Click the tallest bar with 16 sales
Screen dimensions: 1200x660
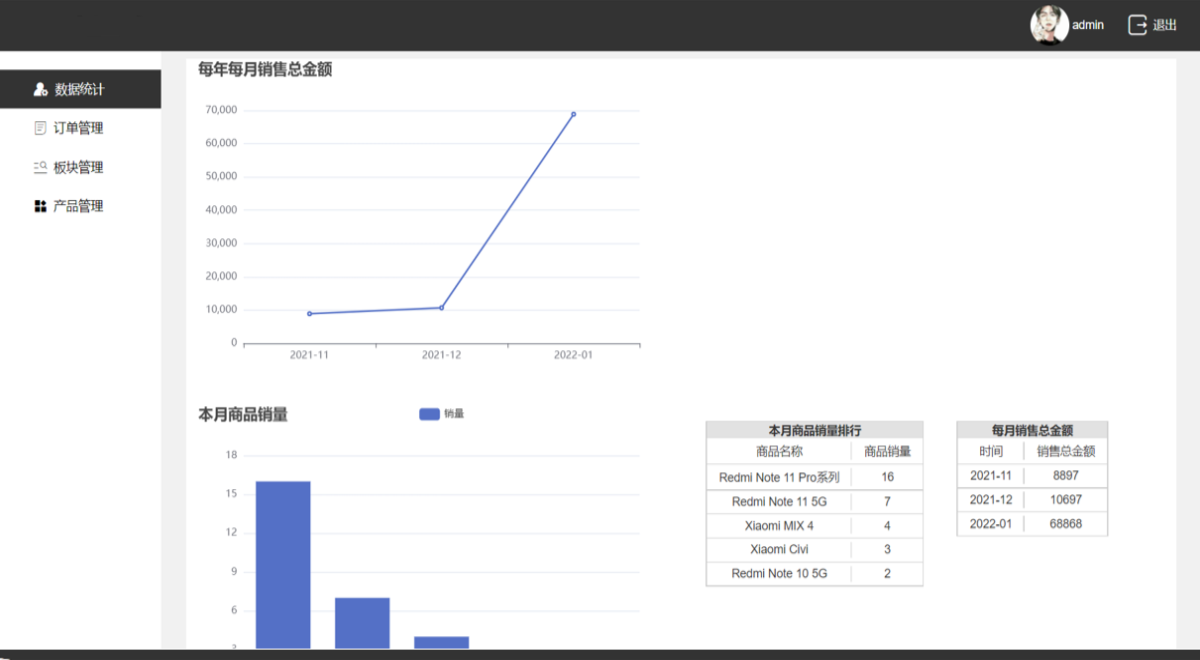pos(283,565)
